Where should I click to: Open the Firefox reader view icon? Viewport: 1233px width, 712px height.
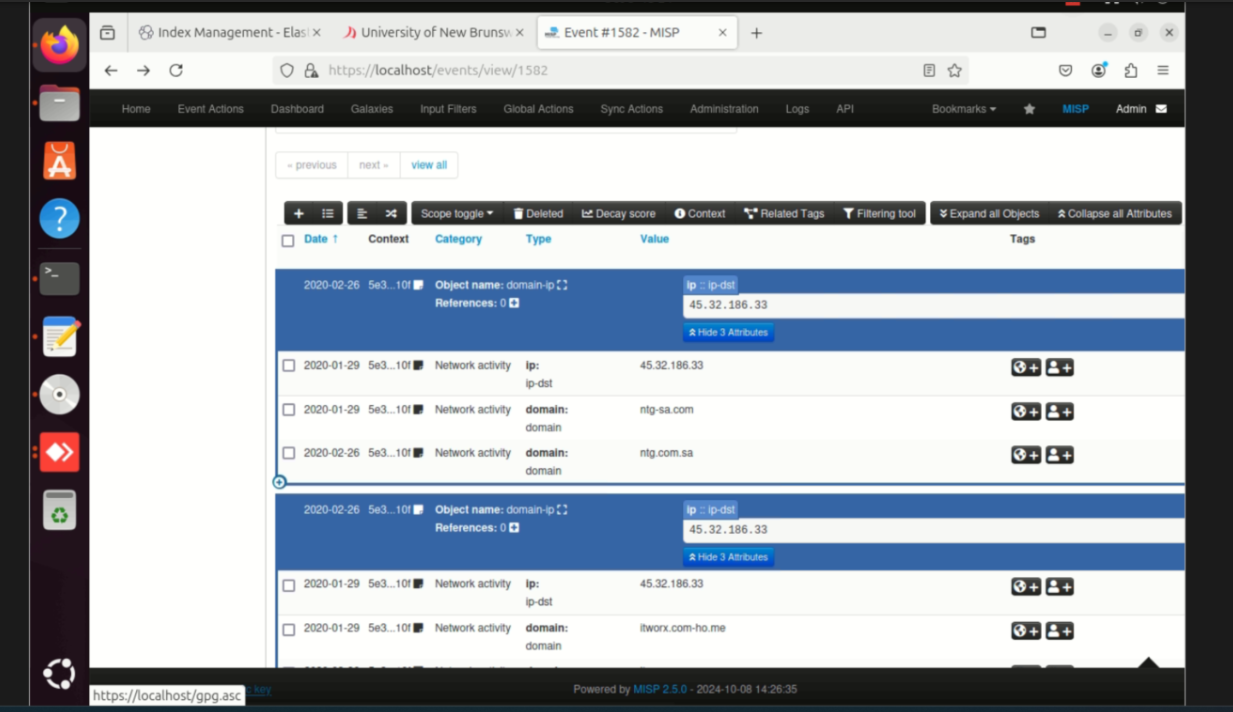(x=929, y=71)
